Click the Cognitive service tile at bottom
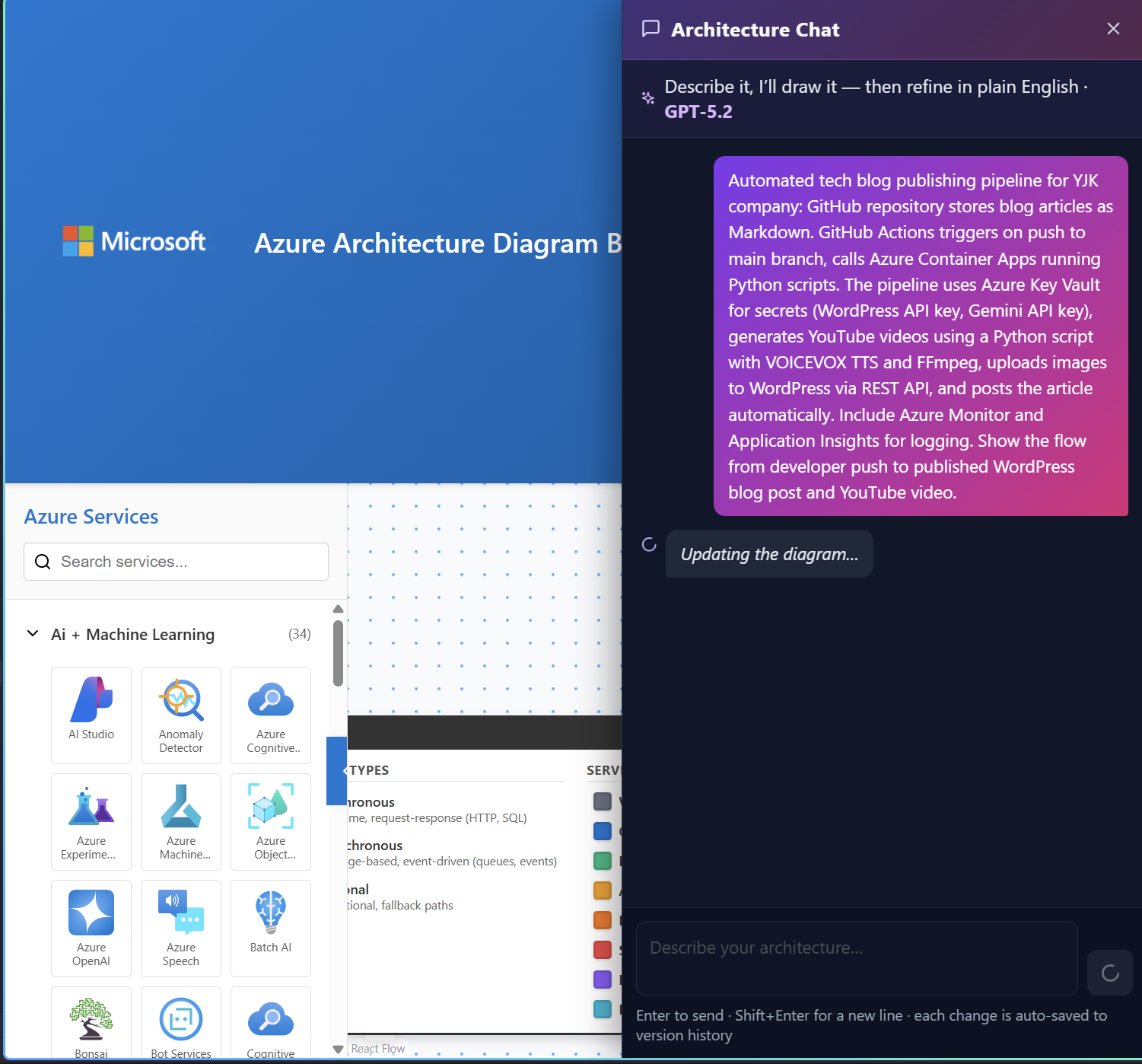1142x1064 pixels. pyautogui.click(x=271, y=1024)
